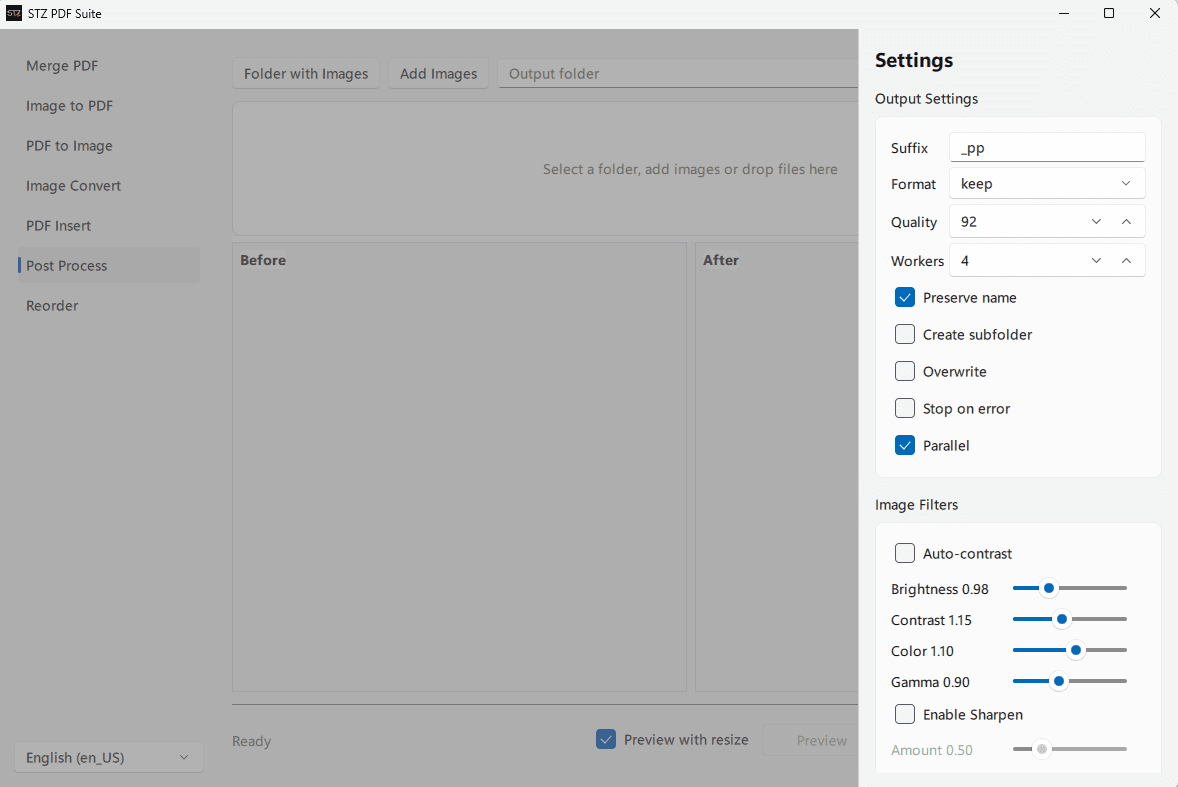The image size is (1178, 787).
Task: Click the Color 1.10 label
Action: click(x=922, y=651)
